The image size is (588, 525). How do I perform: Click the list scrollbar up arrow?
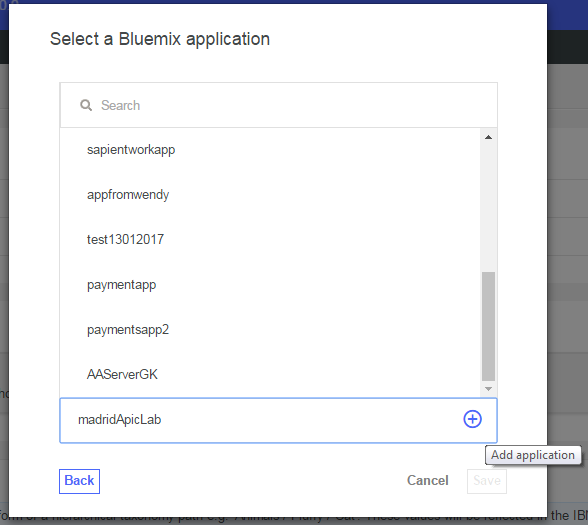click(488, 137)
